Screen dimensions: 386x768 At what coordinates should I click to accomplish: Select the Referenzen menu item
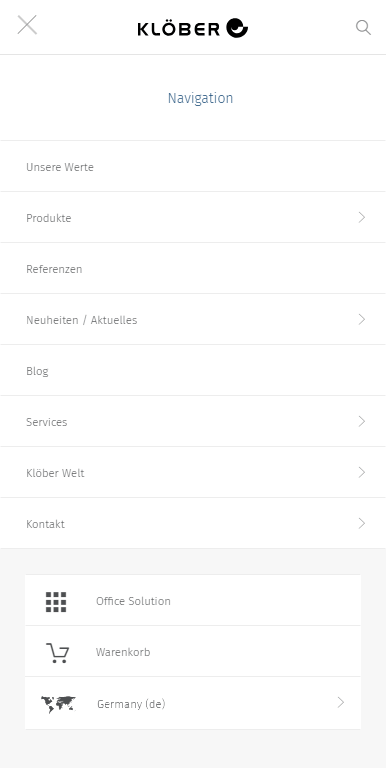[54, 269]
